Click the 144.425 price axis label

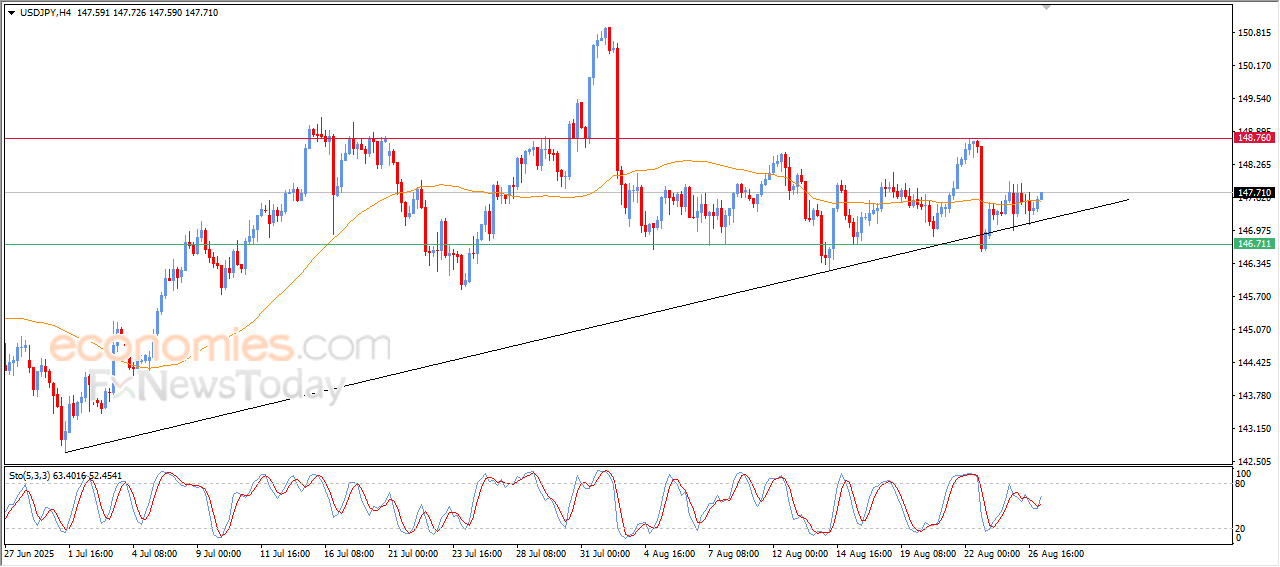tap(1255, 362)
